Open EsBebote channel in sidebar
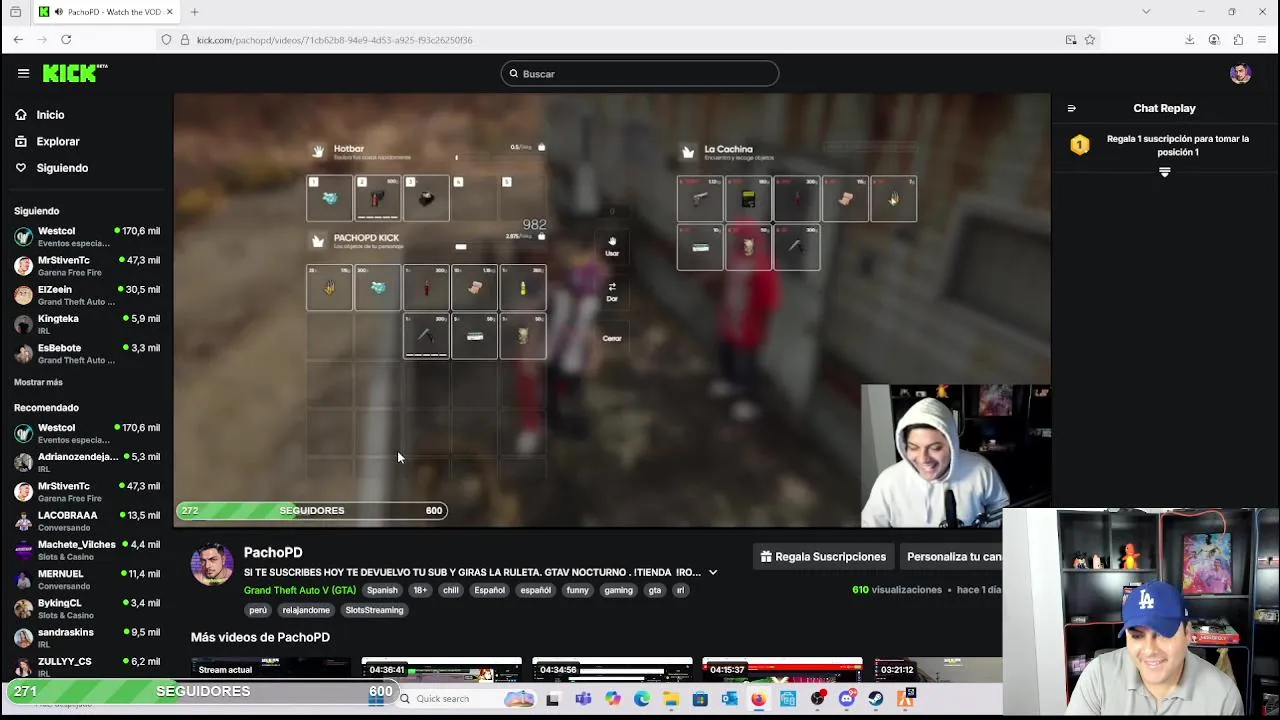The width and height of the screenshot is (1280, 720). [87, 353]
